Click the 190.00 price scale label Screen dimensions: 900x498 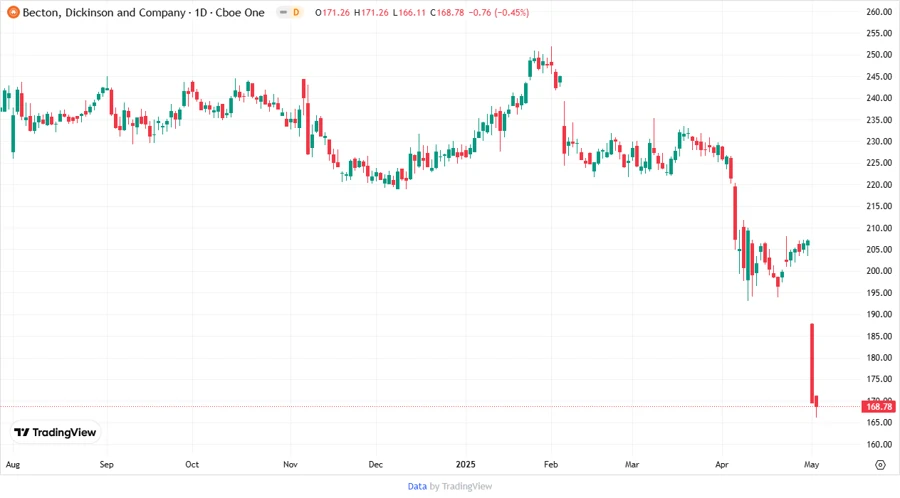[879, 314]
